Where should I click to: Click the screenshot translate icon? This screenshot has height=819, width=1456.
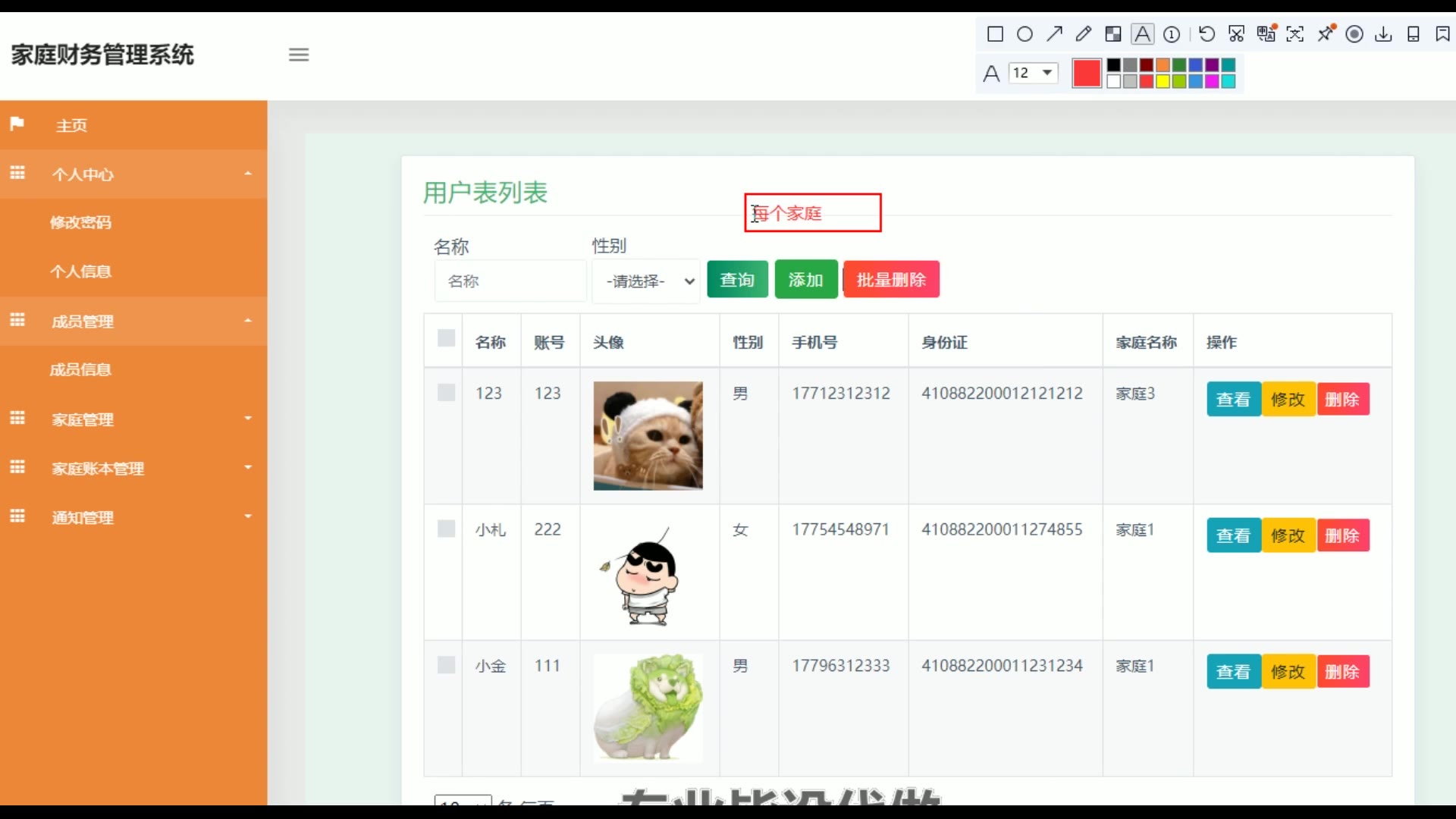1266,33
